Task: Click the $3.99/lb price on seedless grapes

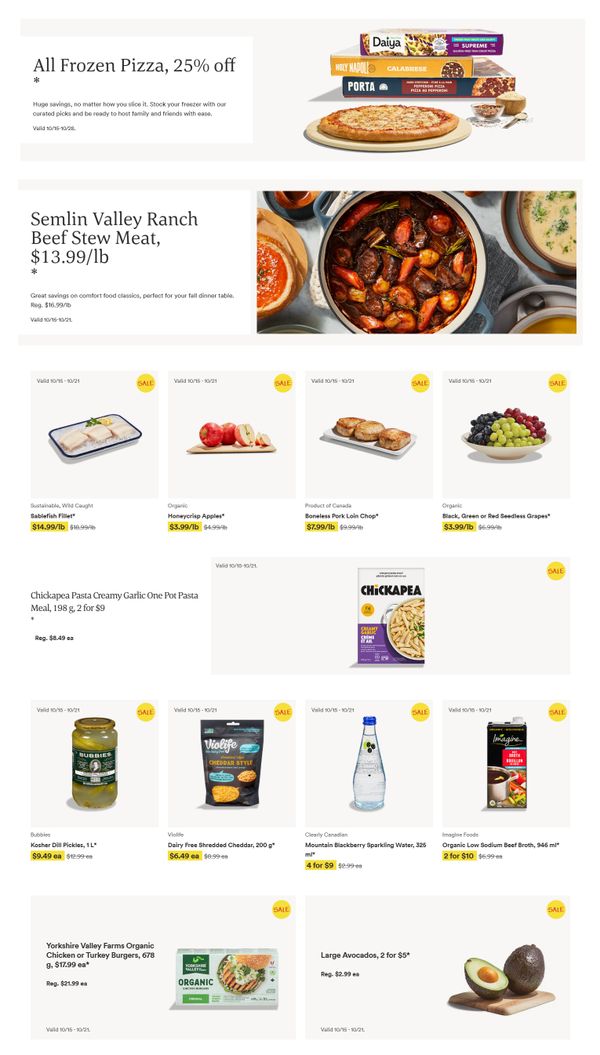Action: (458, 527)
